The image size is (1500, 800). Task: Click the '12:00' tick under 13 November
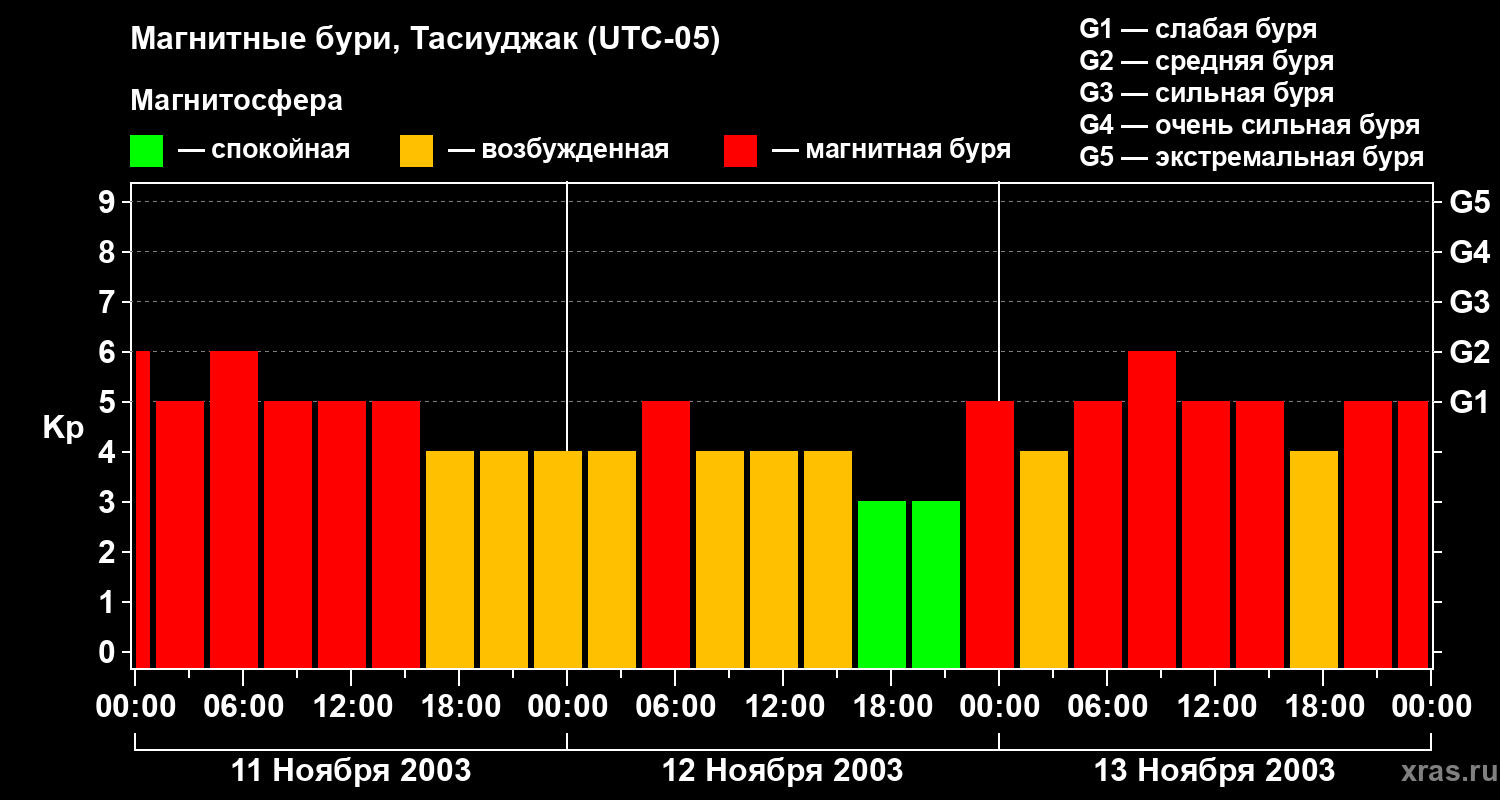(1215, 707)
